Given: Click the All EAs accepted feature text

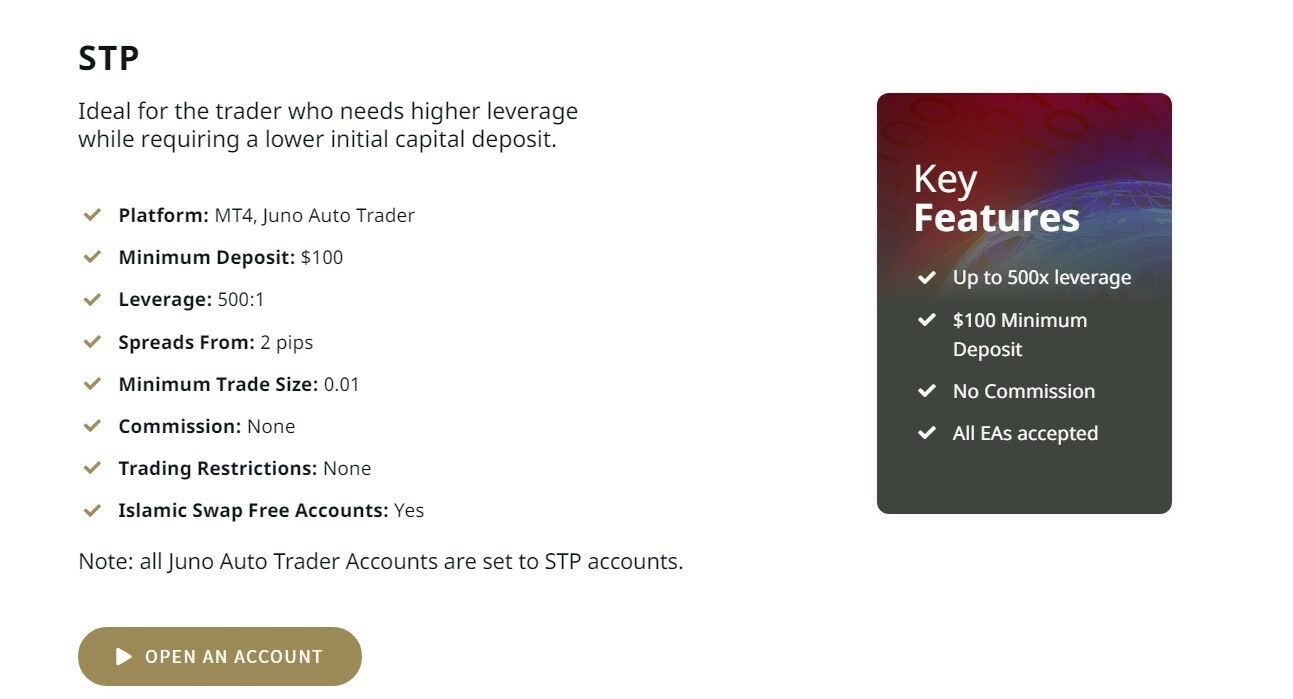Looking at the screenshot, I should point(1025,434).
